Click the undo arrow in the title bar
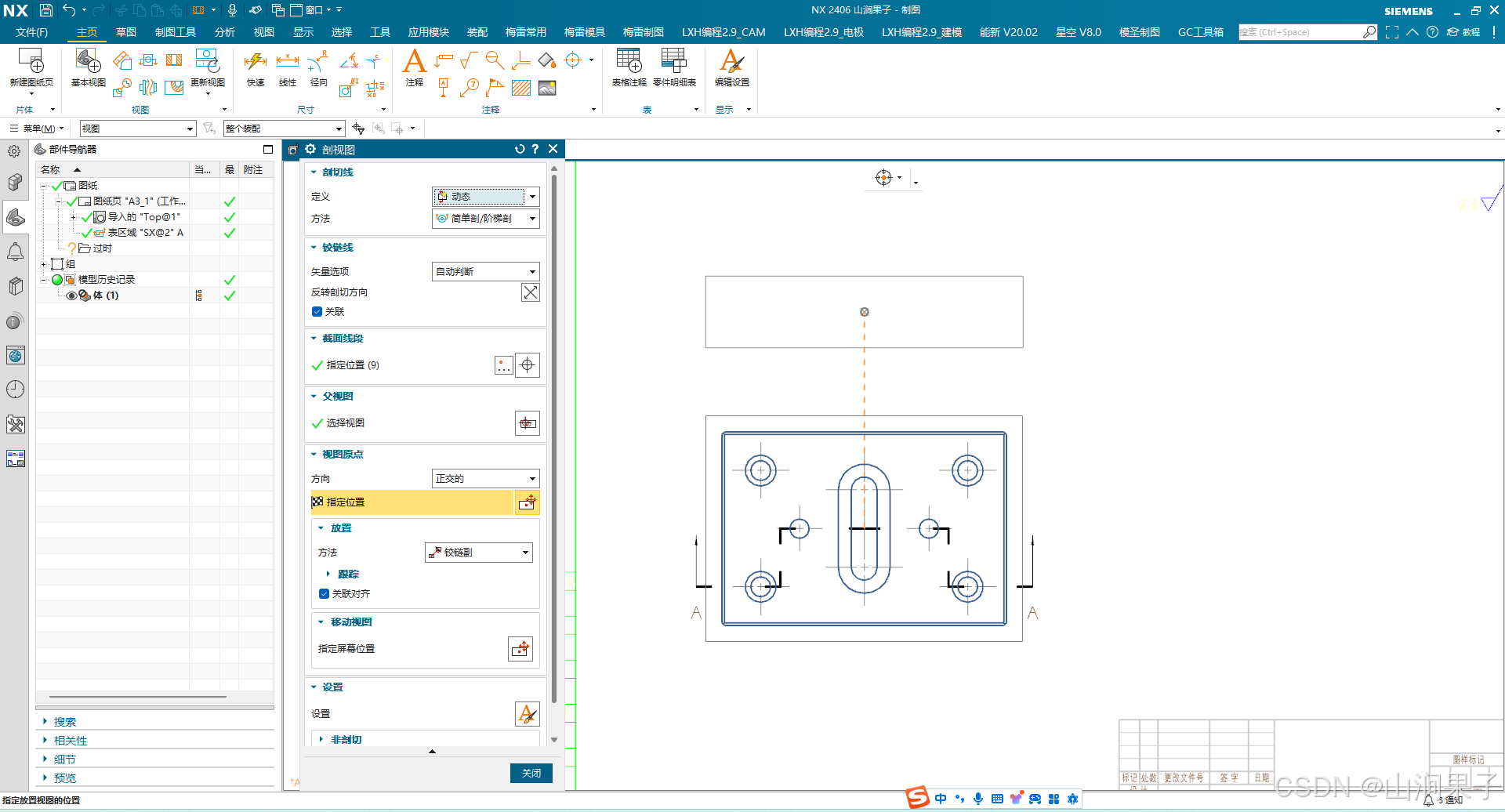 (69, 10)
